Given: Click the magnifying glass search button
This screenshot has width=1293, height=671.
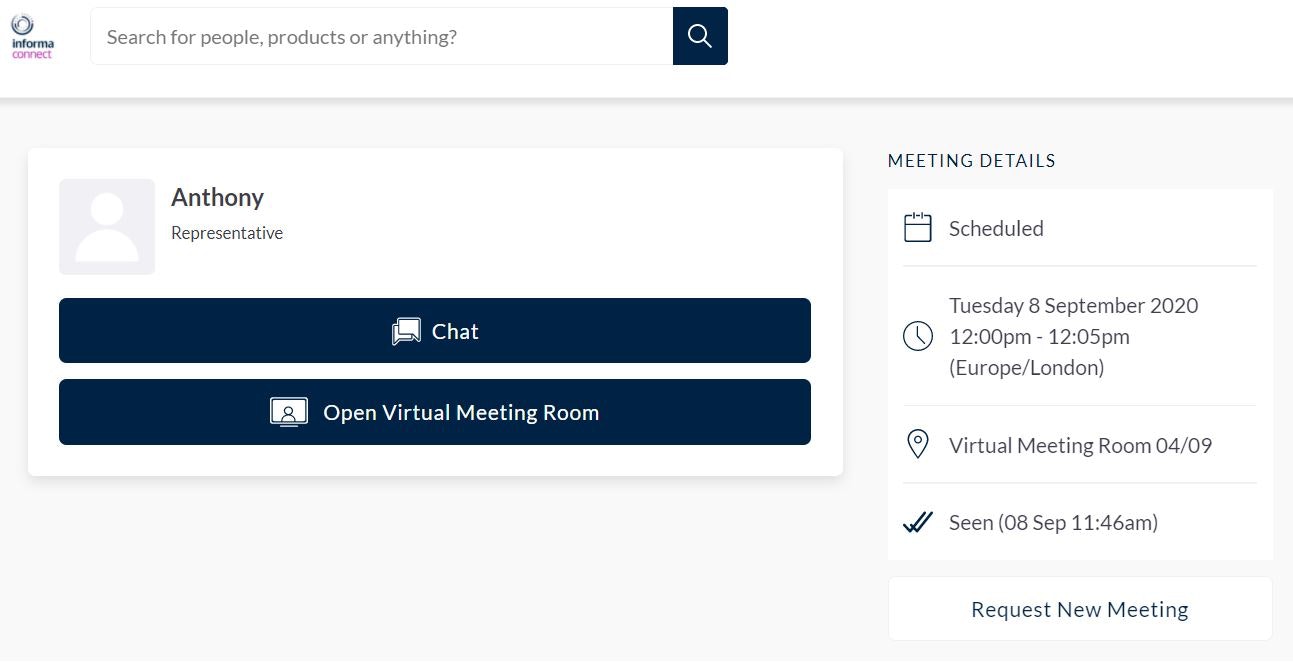Looking at the screenshot, I should [x=700, y=36].
